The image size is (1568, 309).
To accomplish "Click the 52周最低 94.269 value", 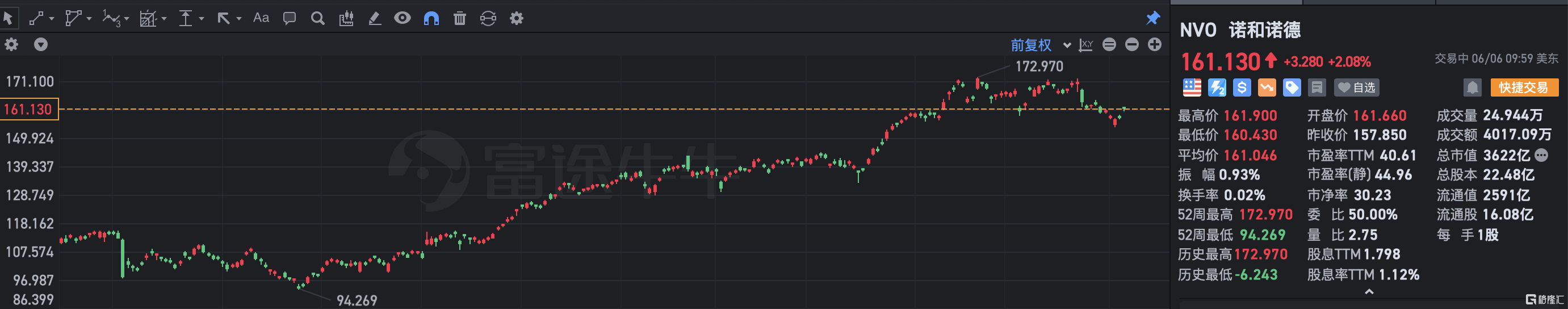I will click(1263, 235).
